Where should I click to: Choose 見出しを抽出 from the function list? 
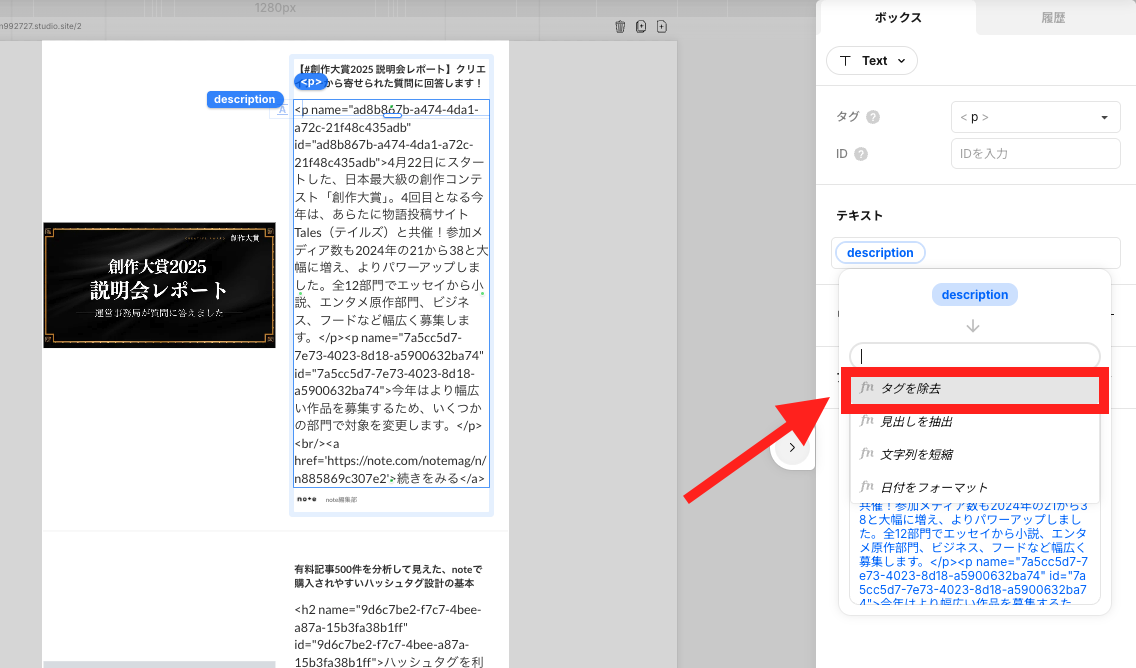974,421
